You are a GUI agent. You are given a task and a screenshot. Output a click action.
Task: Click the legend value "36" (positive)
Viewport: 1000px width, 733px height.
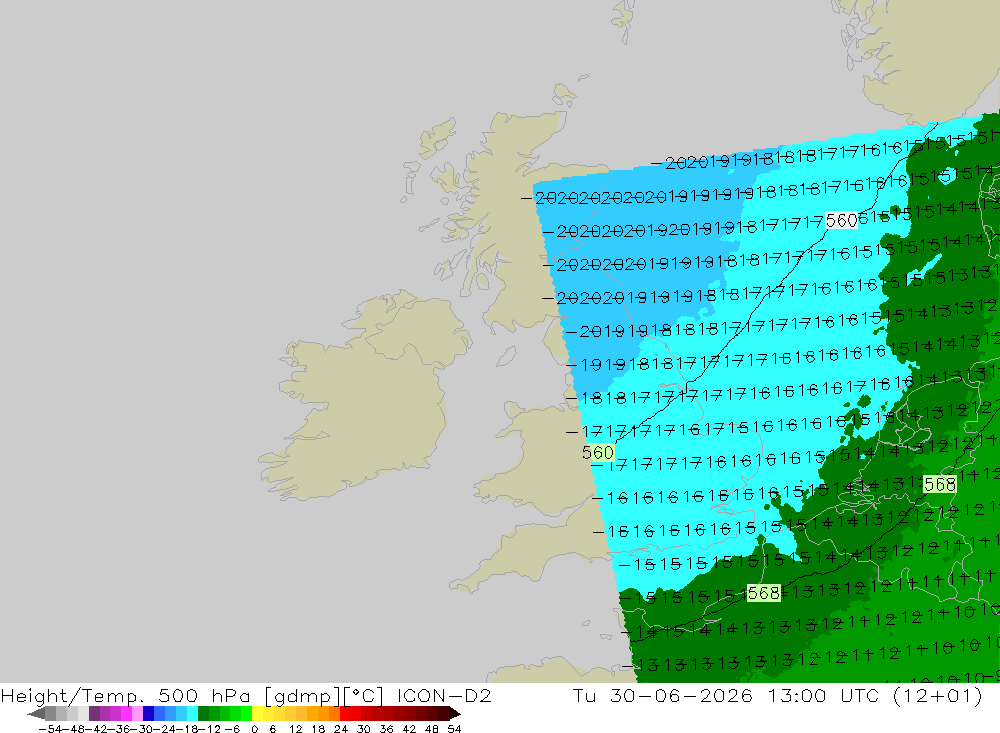[386, 729]
